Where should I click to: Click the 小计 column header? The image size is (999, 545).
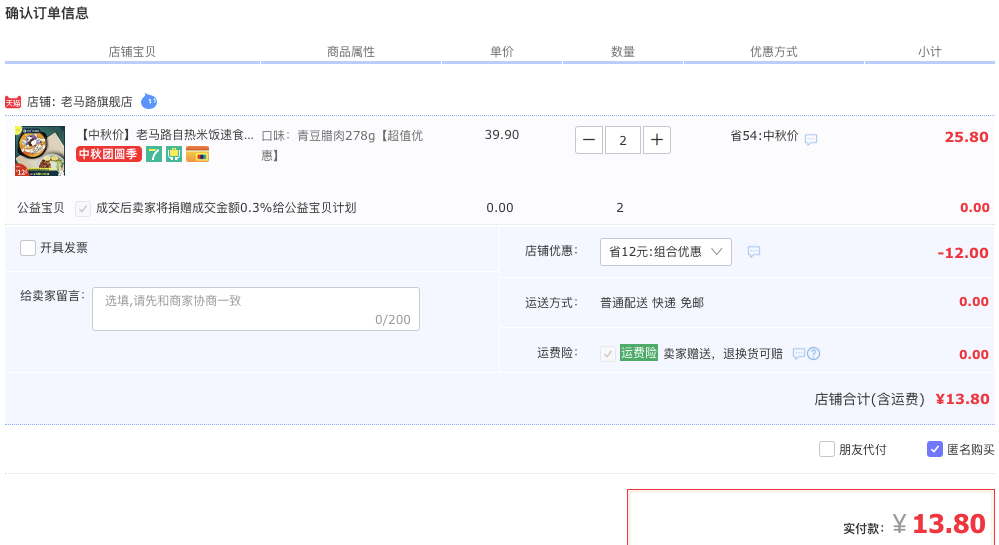click(930, 52)
